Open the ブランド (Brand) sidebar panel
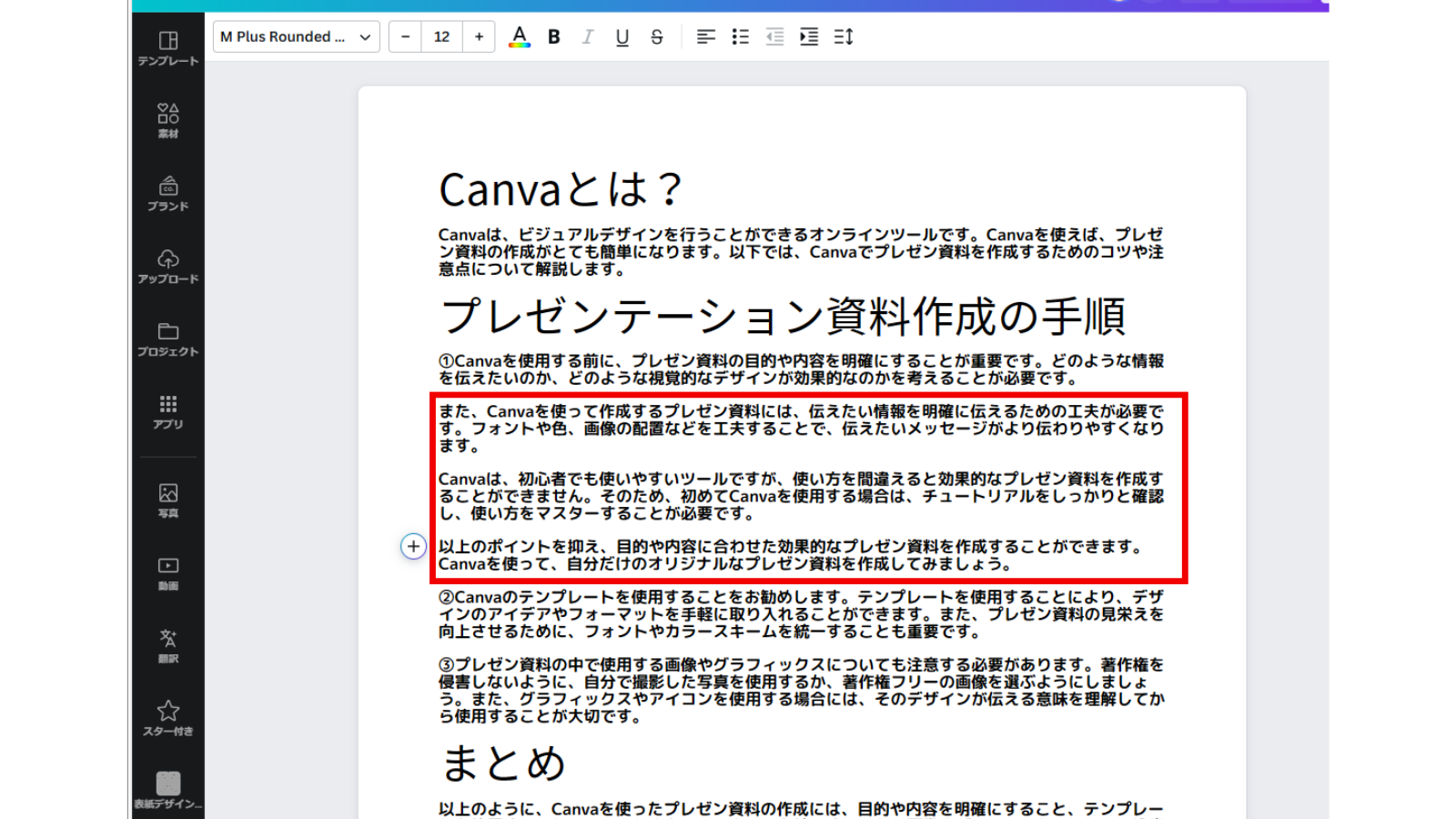 tap(168, 194)
